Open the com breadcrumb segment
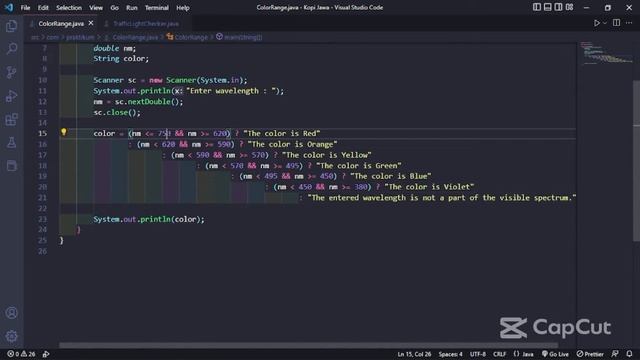The width and height of the screenshot is (640, 360). (x=52, y=37)
